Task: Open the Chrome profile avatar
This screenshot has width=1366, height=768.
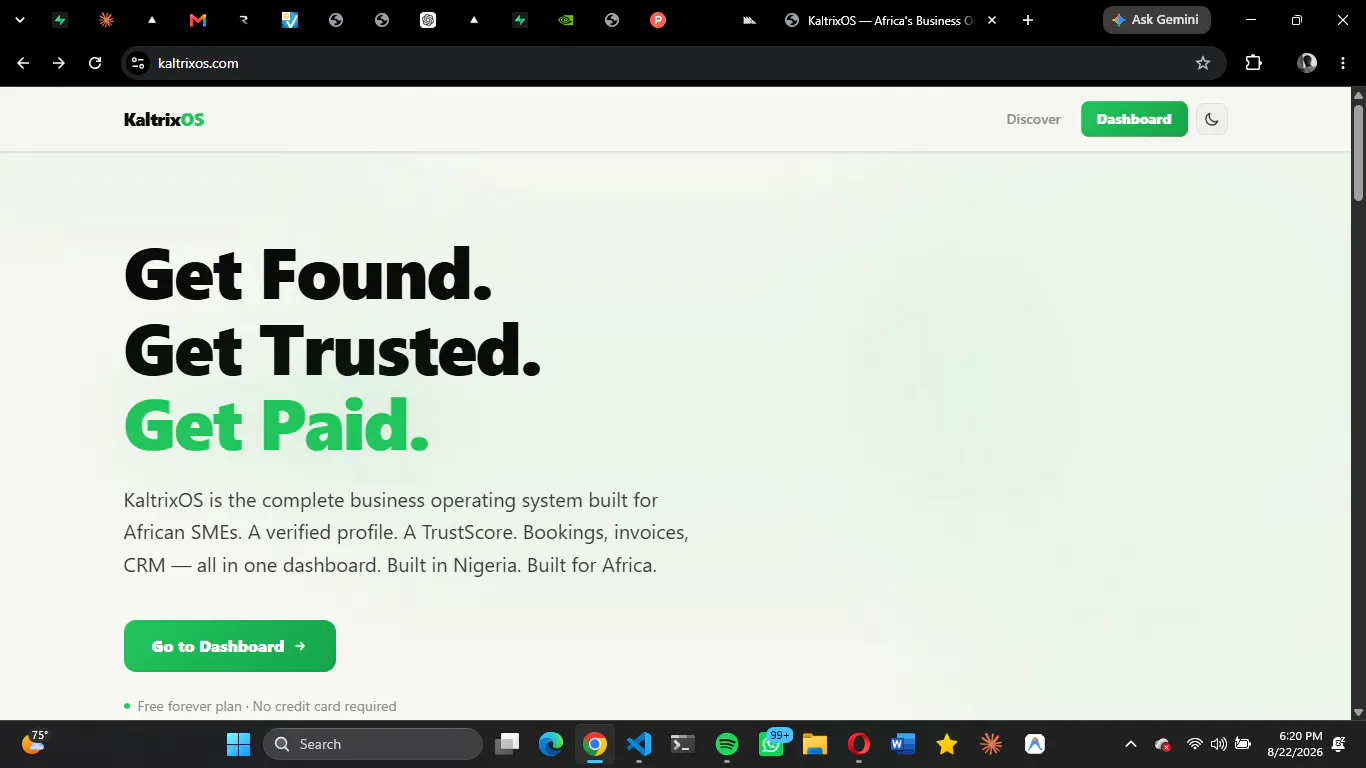Action: point(1307,63)
